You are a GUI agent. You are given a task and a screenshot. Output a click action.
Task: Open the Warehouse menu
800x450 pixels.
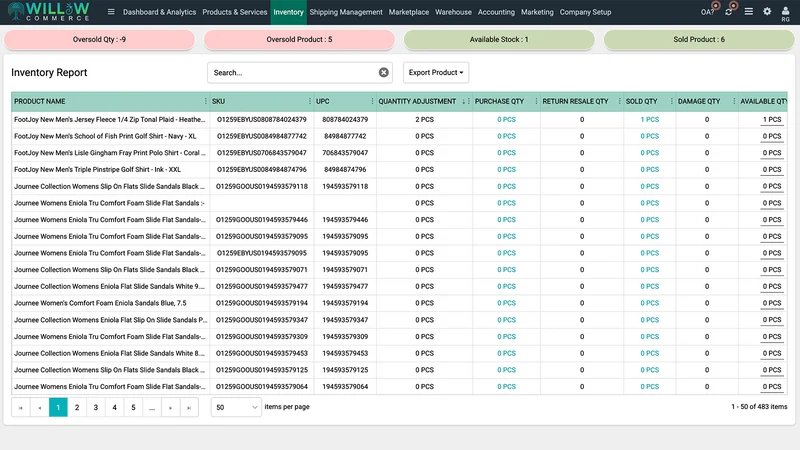tap(453, 12)
